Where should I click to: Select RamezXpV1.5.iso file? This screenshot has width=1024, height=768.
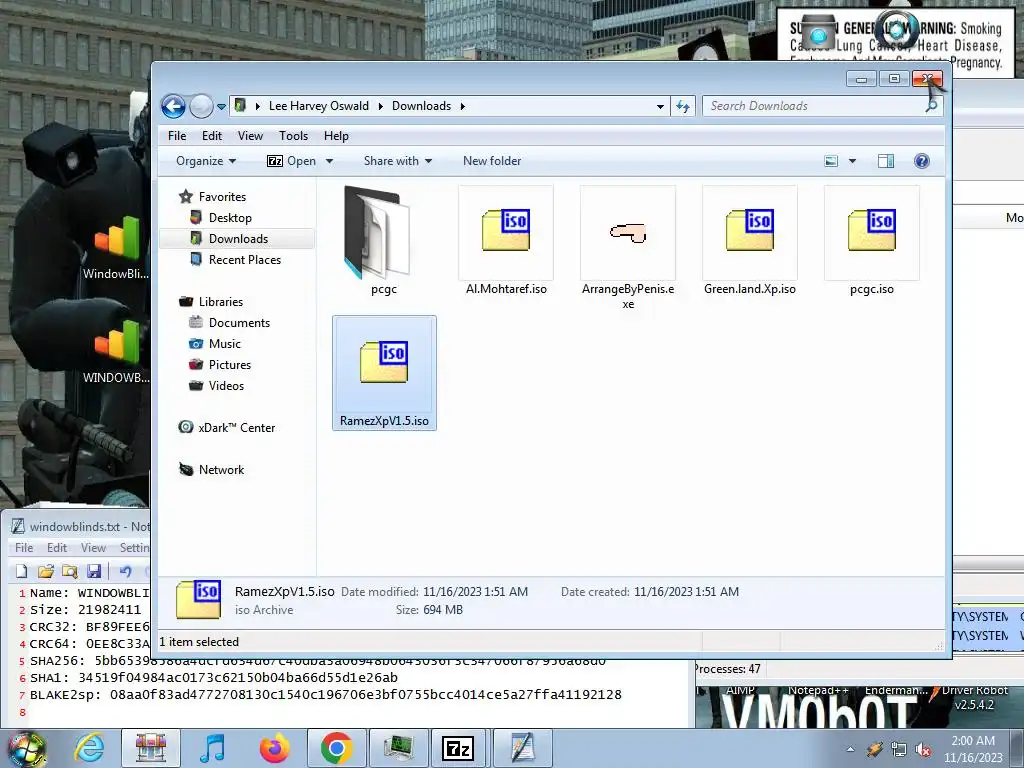point(384,373)
